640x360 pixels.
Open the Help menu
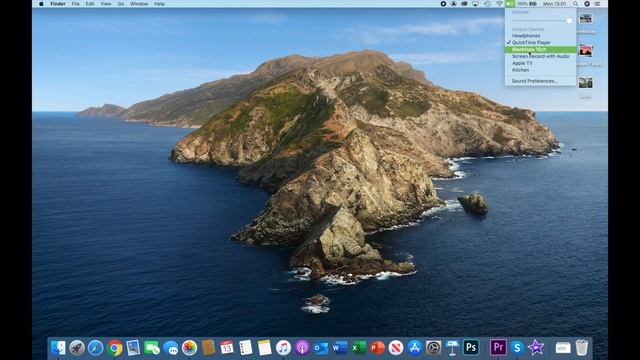tap(159, 4)
